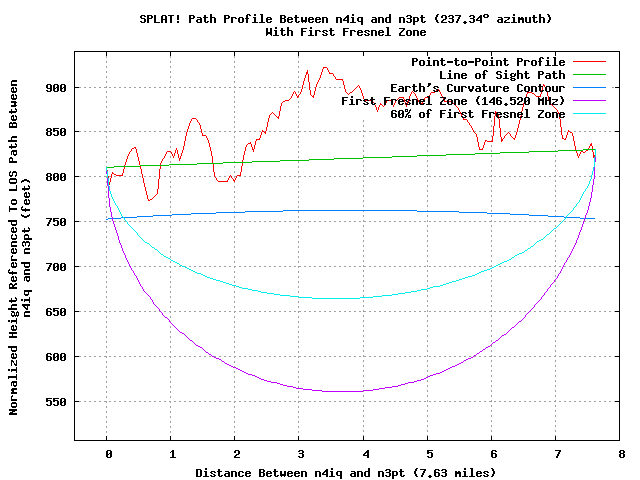This screenshot has height=480, width=640.
Task: Click the 'Earth's Curvature Contour' legend label
Action: click(x=478, y=88)
